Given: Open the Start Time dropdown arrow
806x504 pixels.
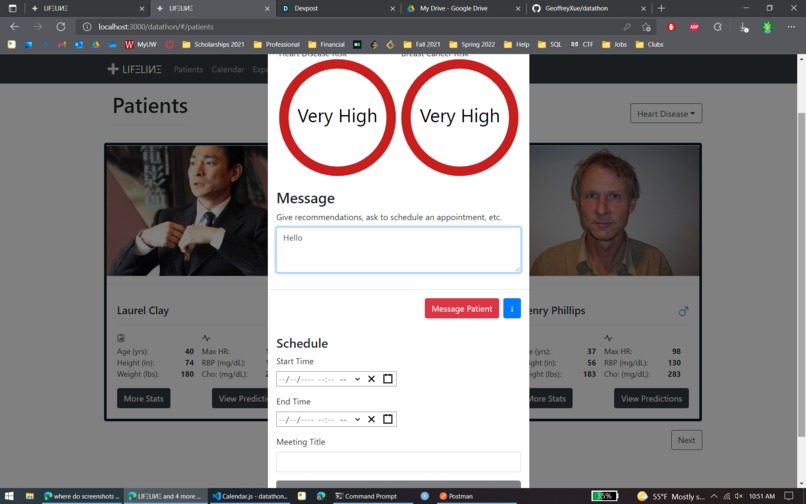Looking at the screenshot, I should click(357, 379).
